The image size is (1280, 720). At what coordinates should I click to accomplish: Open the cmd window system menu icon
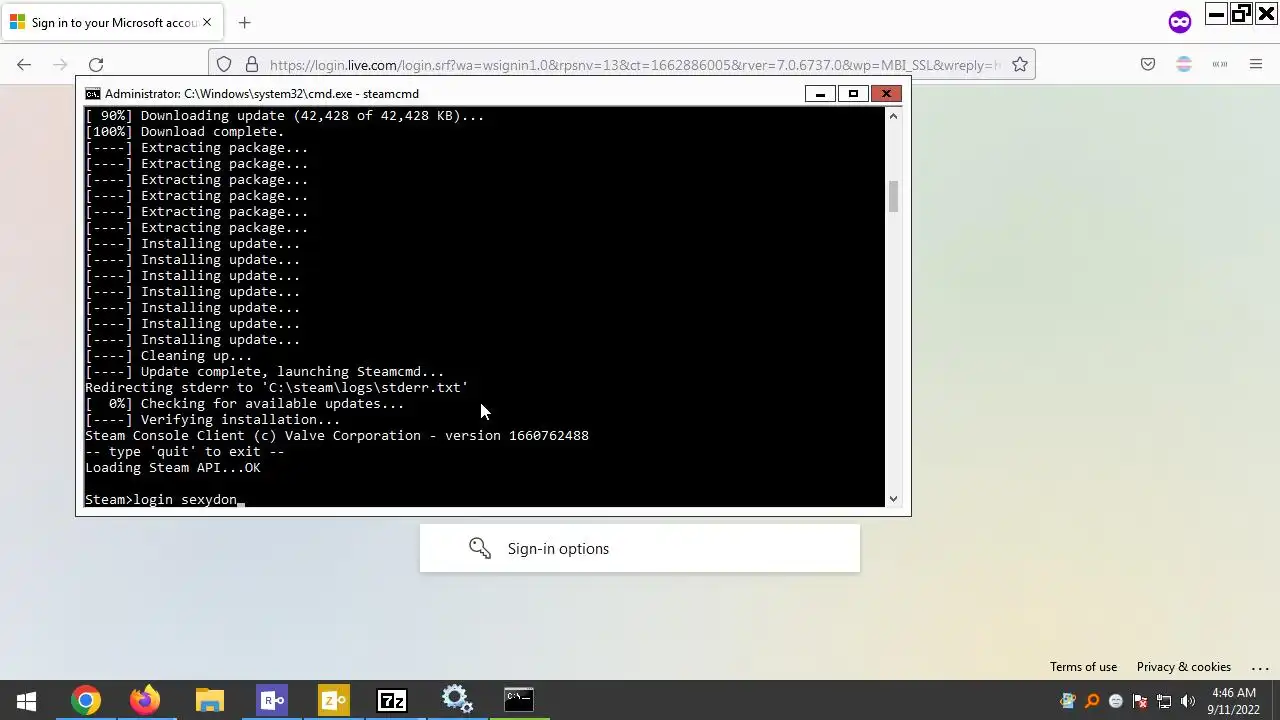click(x=92, y=94)
